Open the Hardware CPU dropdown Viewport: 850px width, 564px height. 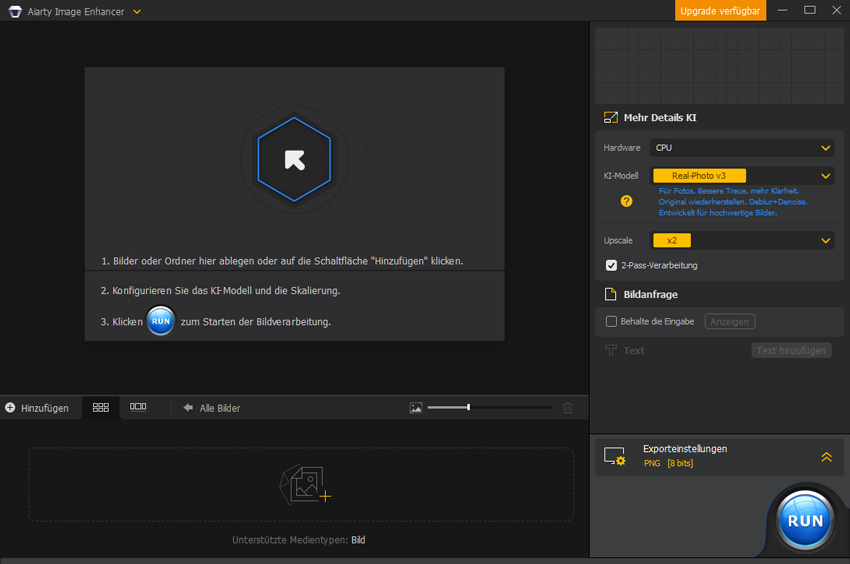742,148
